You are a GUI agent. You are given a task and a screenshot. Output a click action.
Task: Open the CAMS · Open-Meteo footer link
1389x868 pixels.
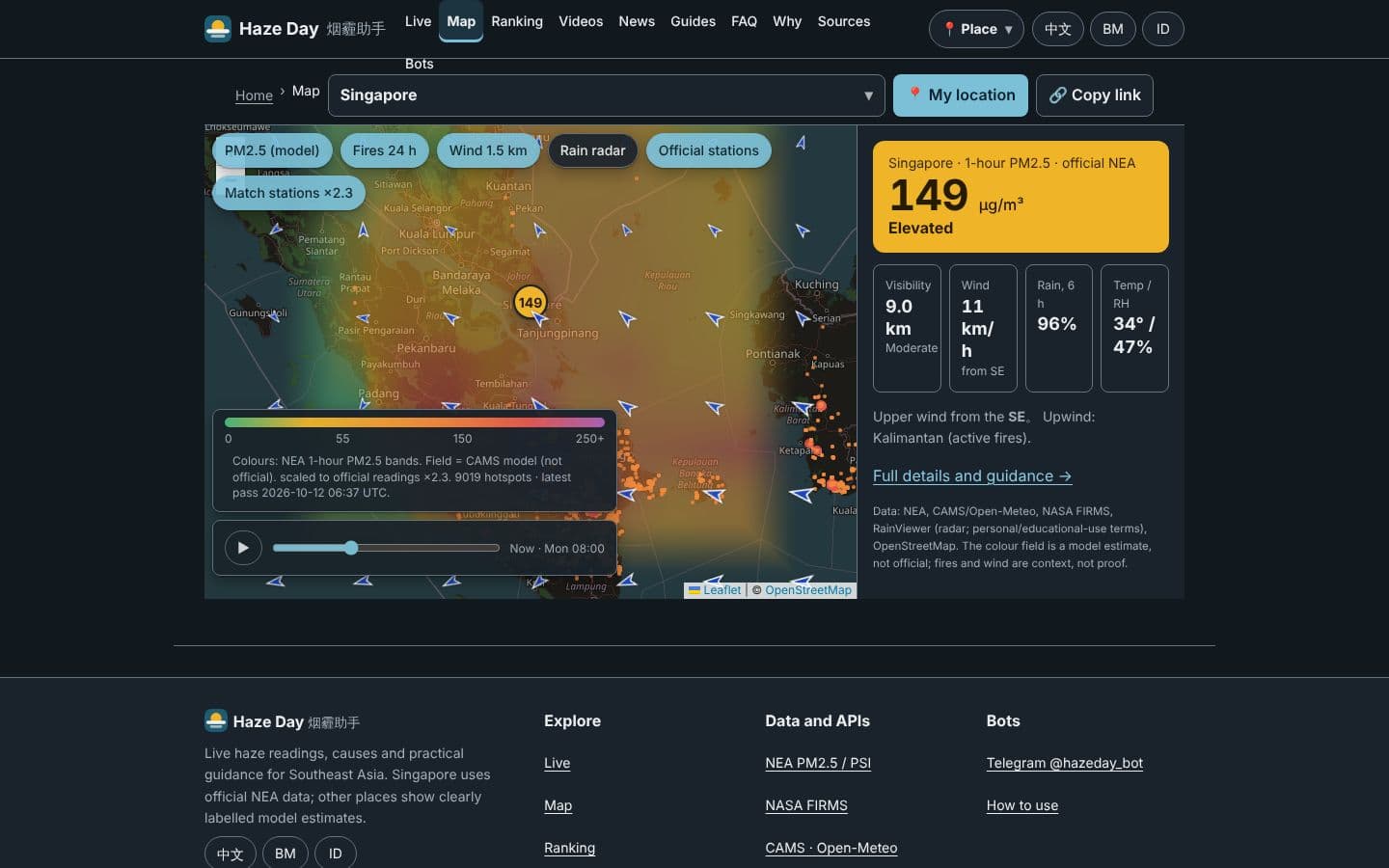click(831, 848)
